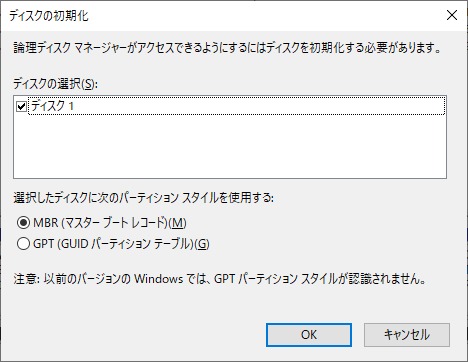Click the 注意 note about GPT recognition
The height and width of the screenshot is (362, 468).
coord(220,279)
